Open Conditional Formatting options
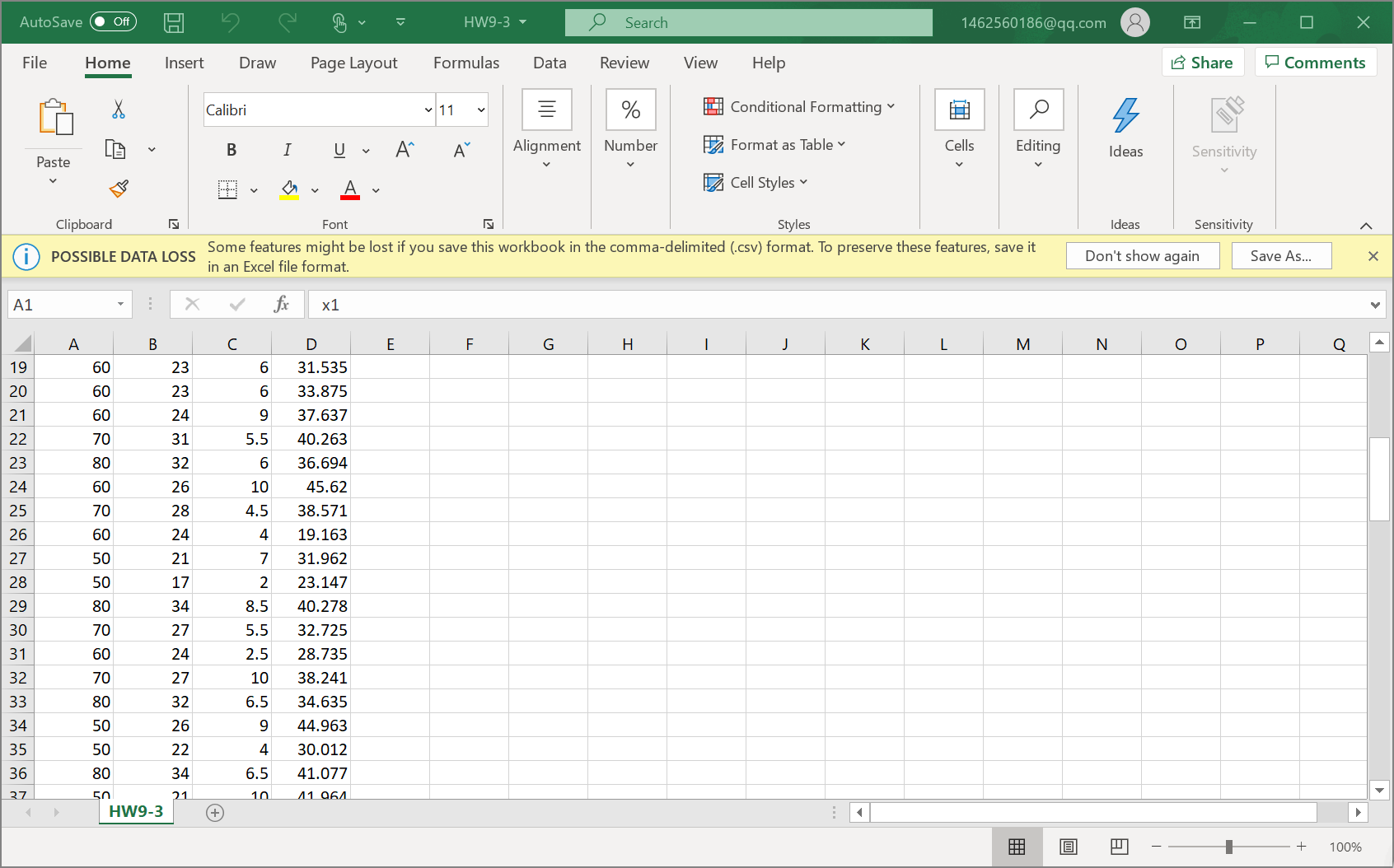Viewport: 1394px width, 868px height. [x=798, y=106]
